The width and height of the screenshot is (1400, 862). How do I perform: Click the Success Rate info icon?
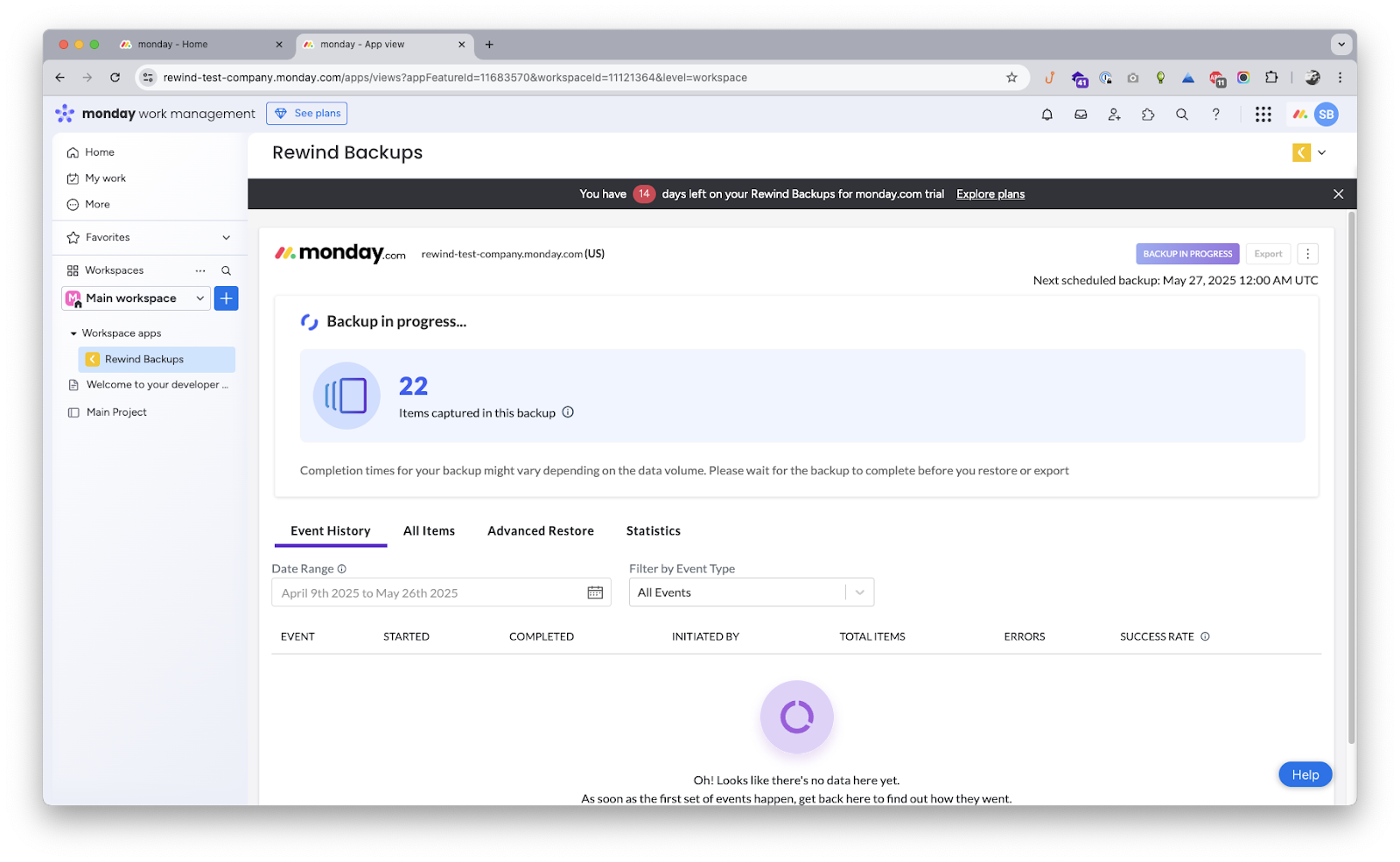(1205, 636)
